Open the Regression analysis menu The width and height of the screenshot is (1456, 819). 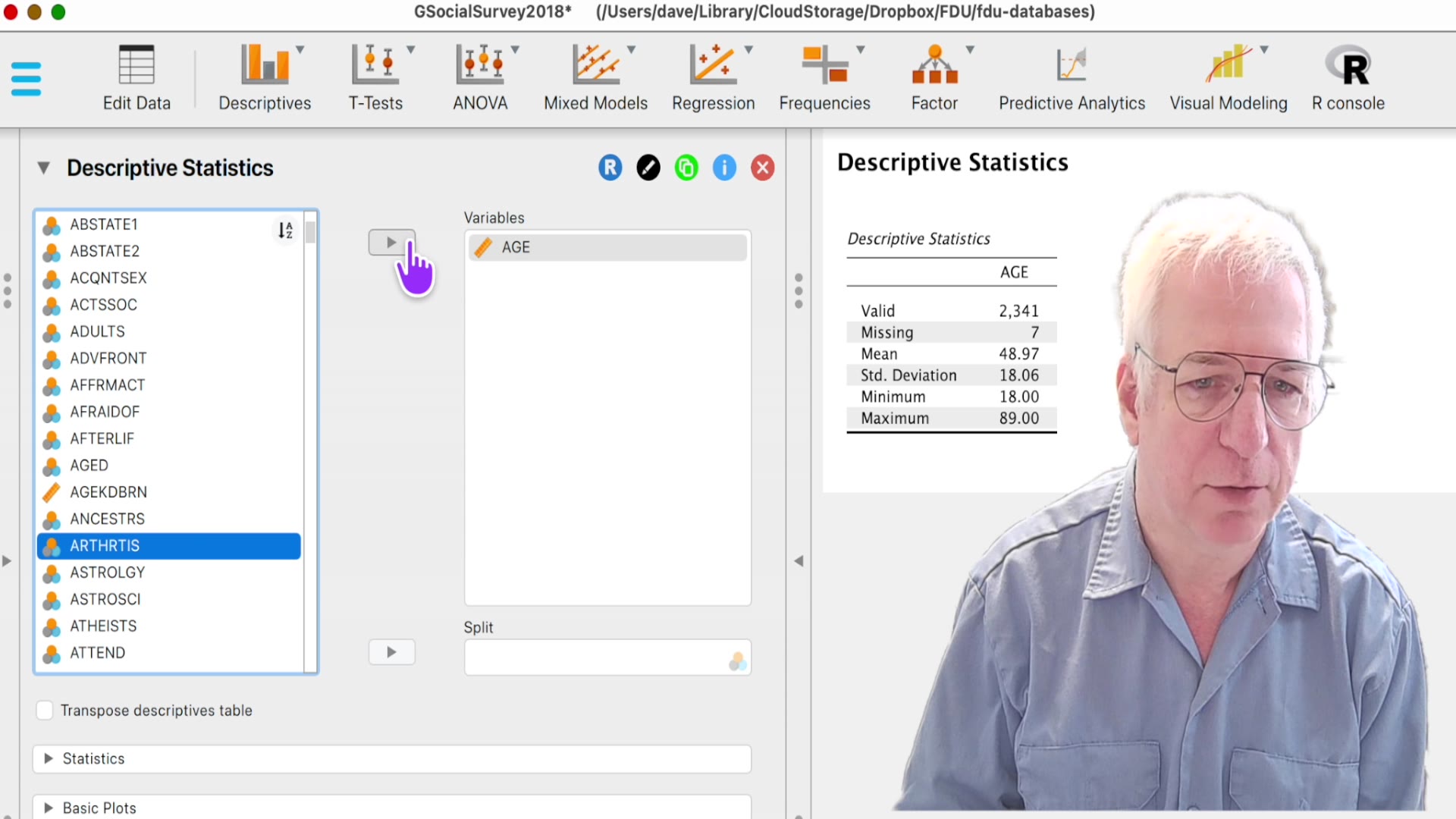pos(713,77)
